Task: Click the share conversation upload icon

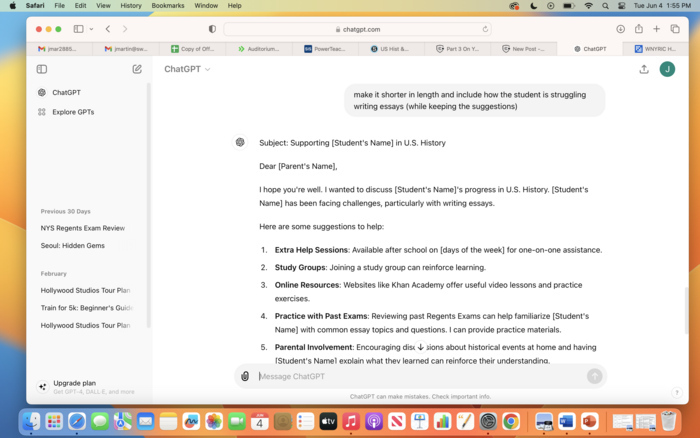Action: 643,69
